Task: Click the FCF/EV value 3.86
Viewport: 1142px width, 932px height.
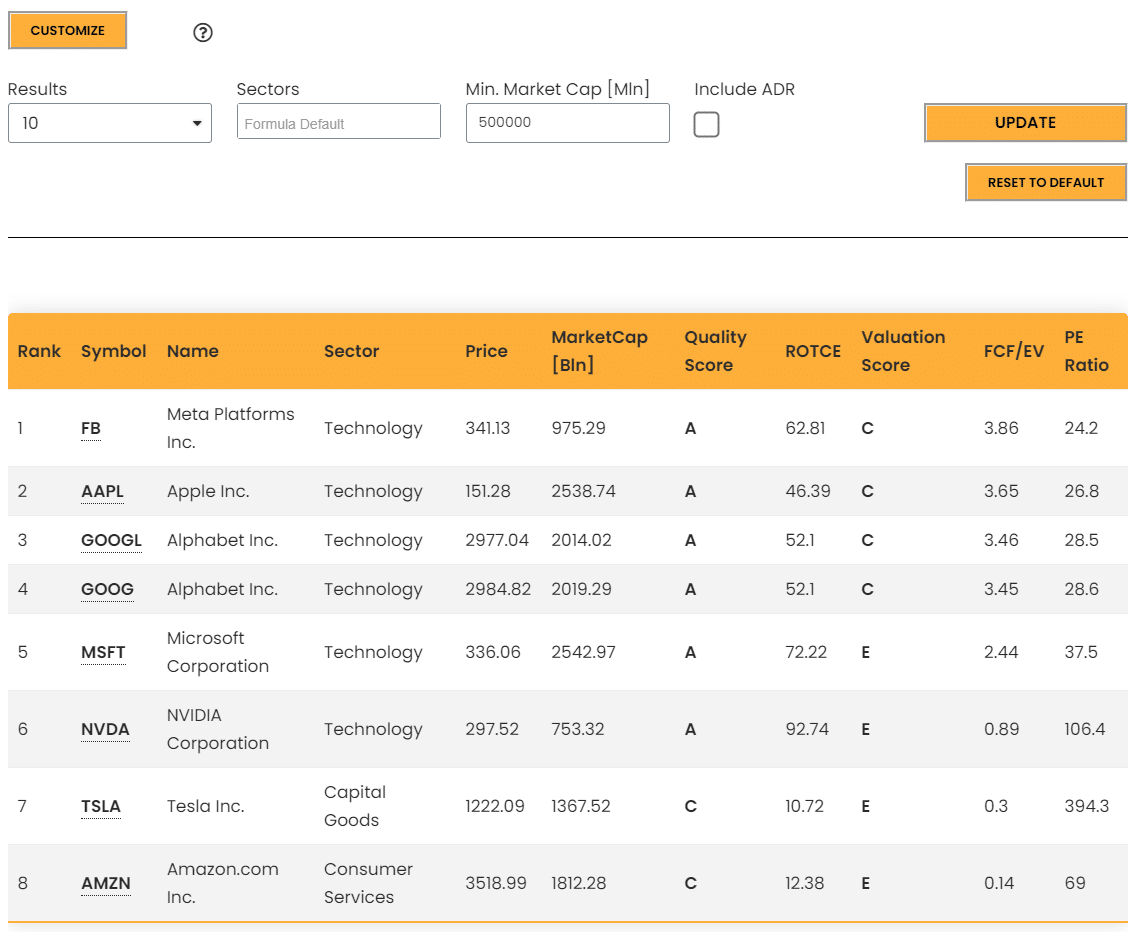Action: [x=1001, y=428]
